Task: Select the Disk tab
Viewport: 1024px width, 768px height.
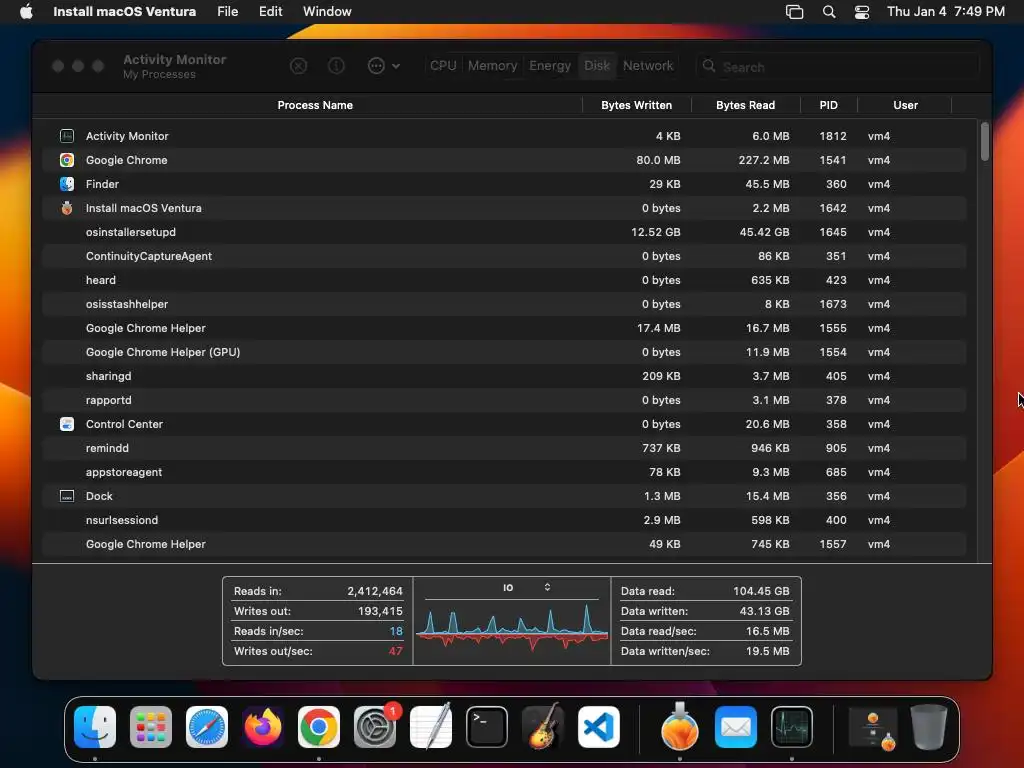Action: click(x=597, y=66)
